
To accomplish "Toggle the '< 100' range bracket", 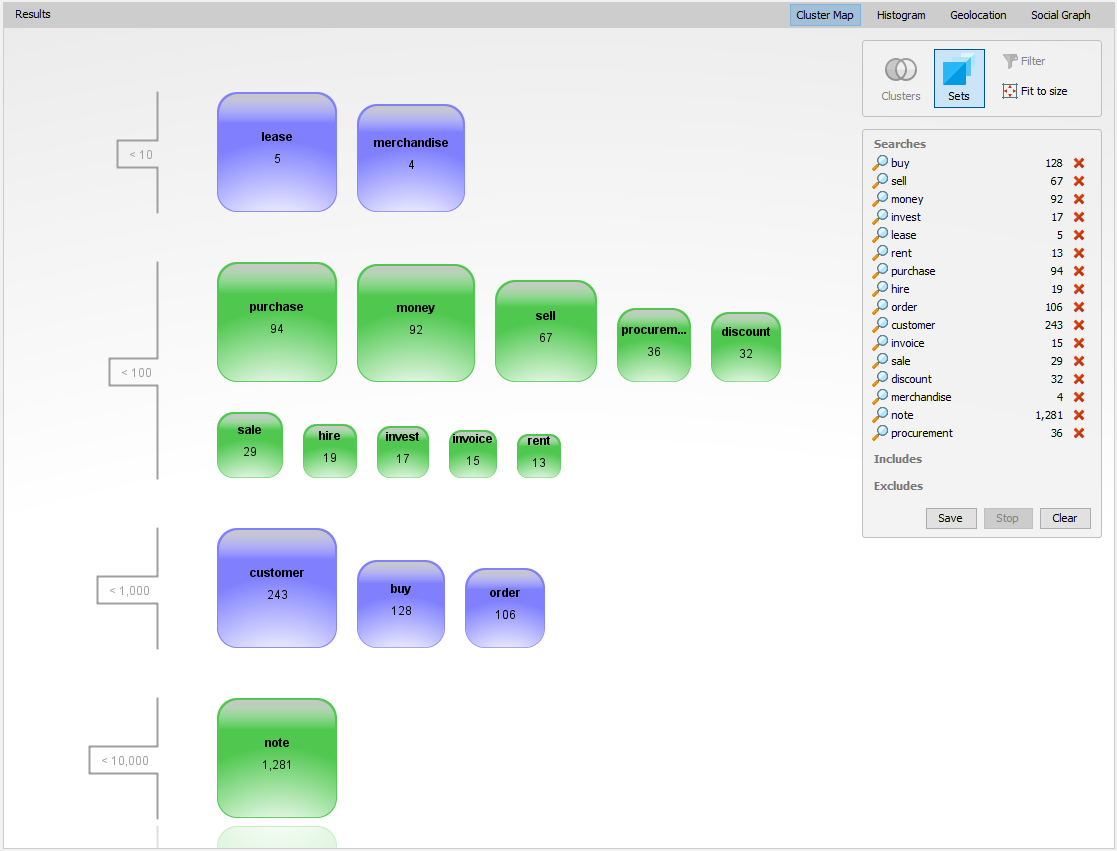I will [136, 373].
